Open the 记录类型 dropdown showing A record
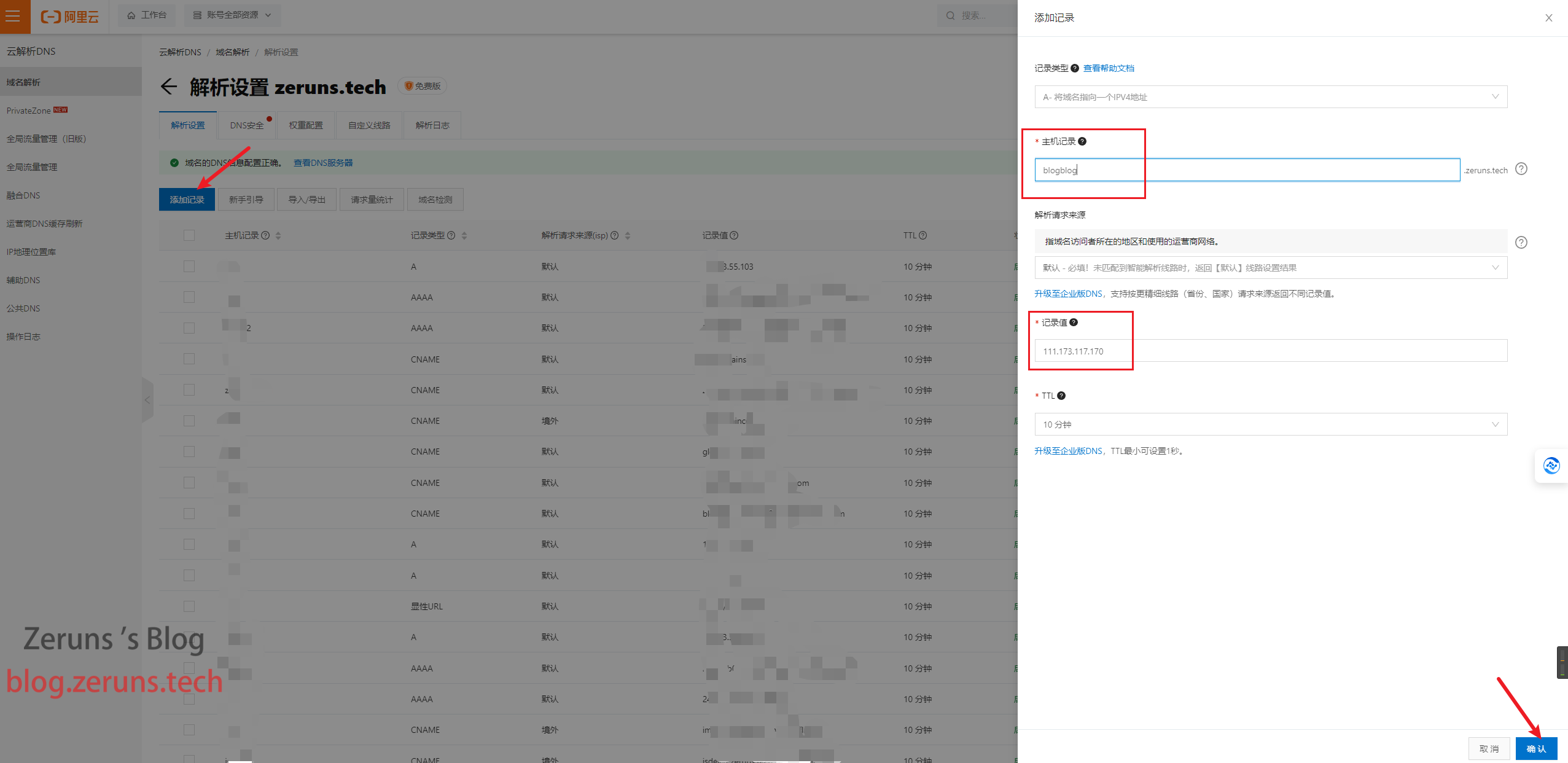 pos(1270,97)
